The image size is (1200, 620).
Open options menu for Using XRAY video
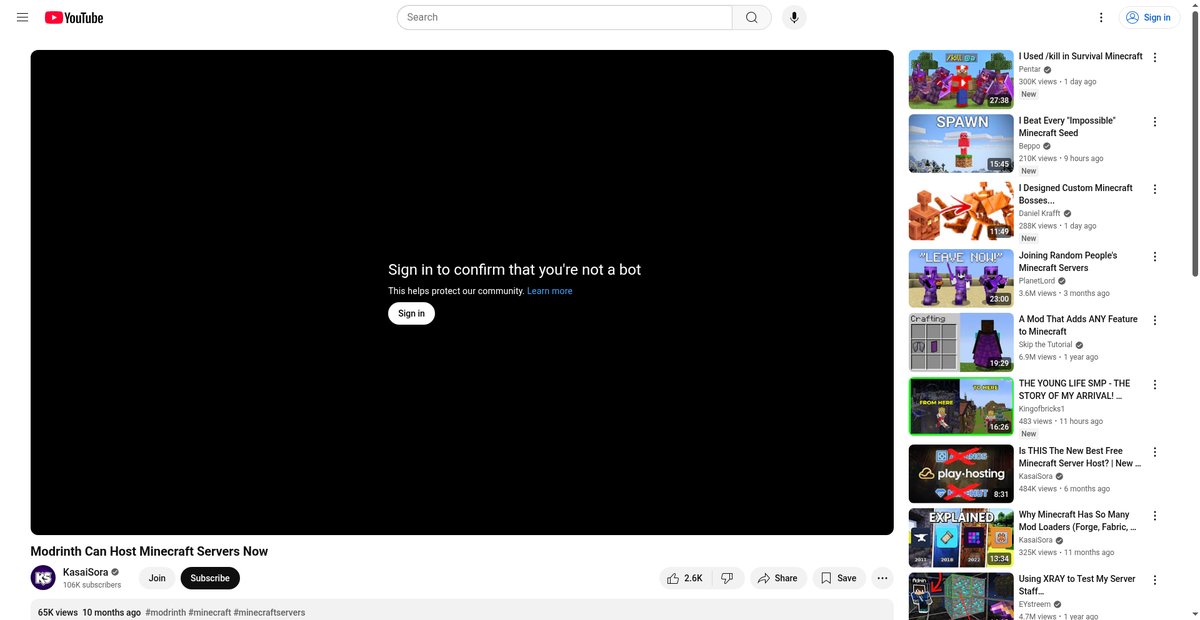tap(1155, 580)
